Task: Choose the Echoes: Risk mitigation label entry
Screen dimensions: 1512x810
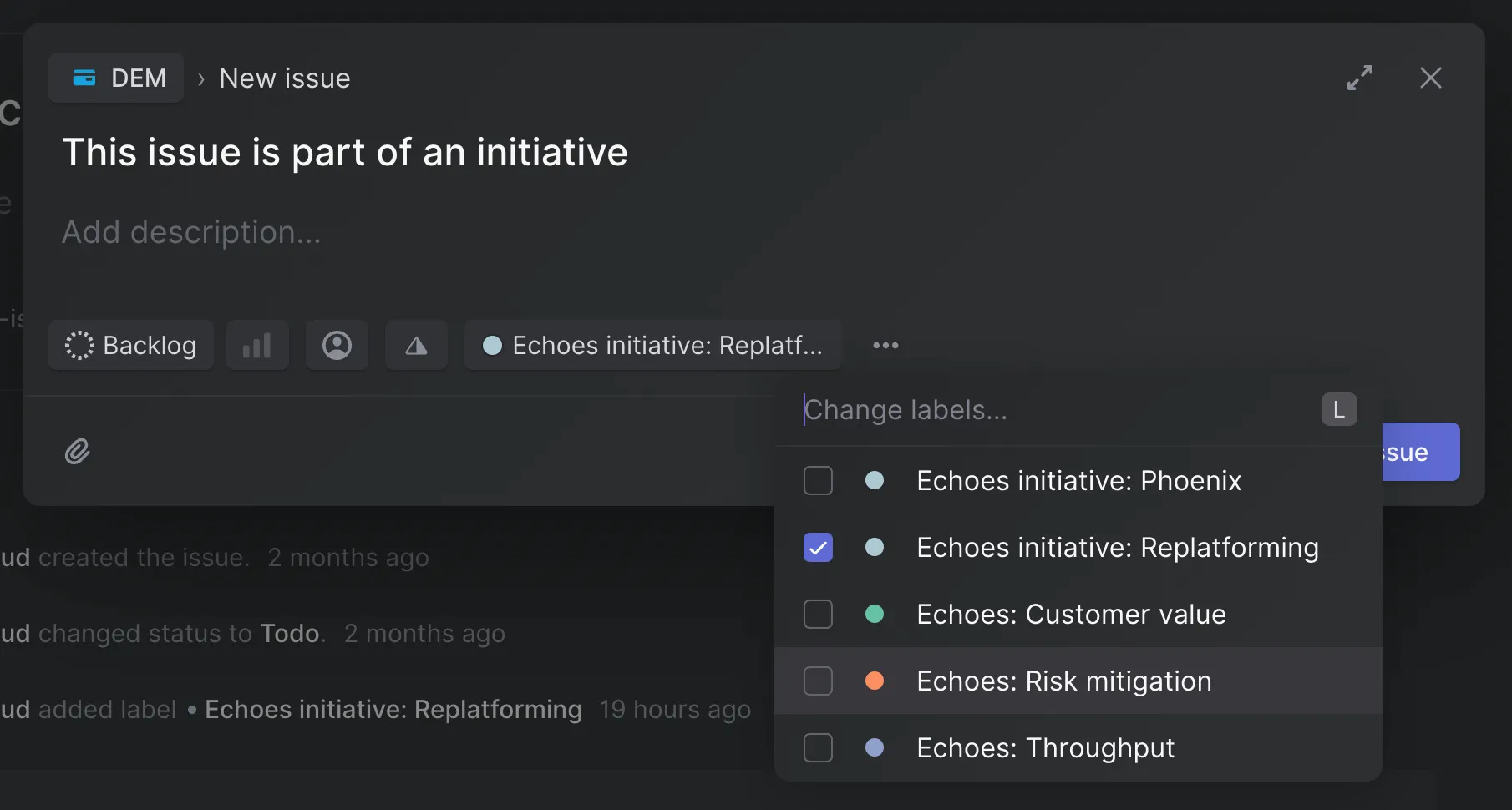Action: (x=1078, y=681)
